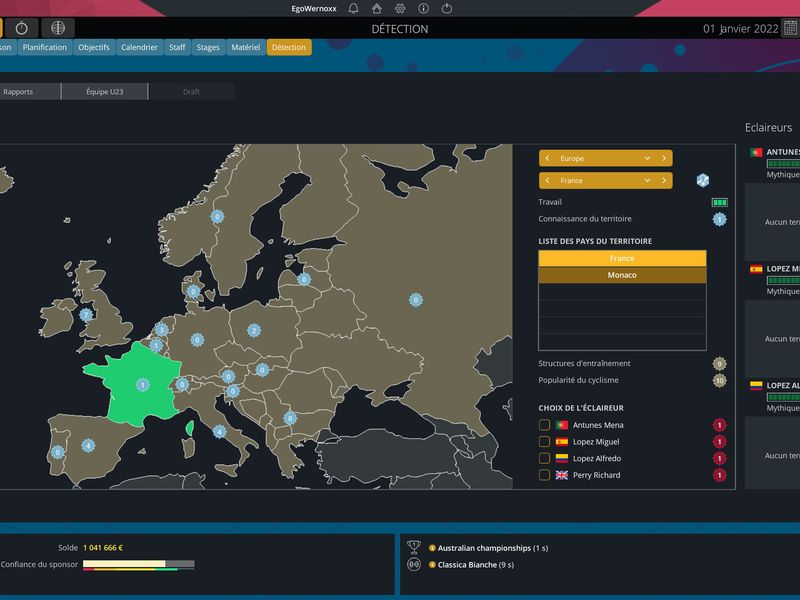
Task: Open the notifications bell icon
Action: coord(353,8)
